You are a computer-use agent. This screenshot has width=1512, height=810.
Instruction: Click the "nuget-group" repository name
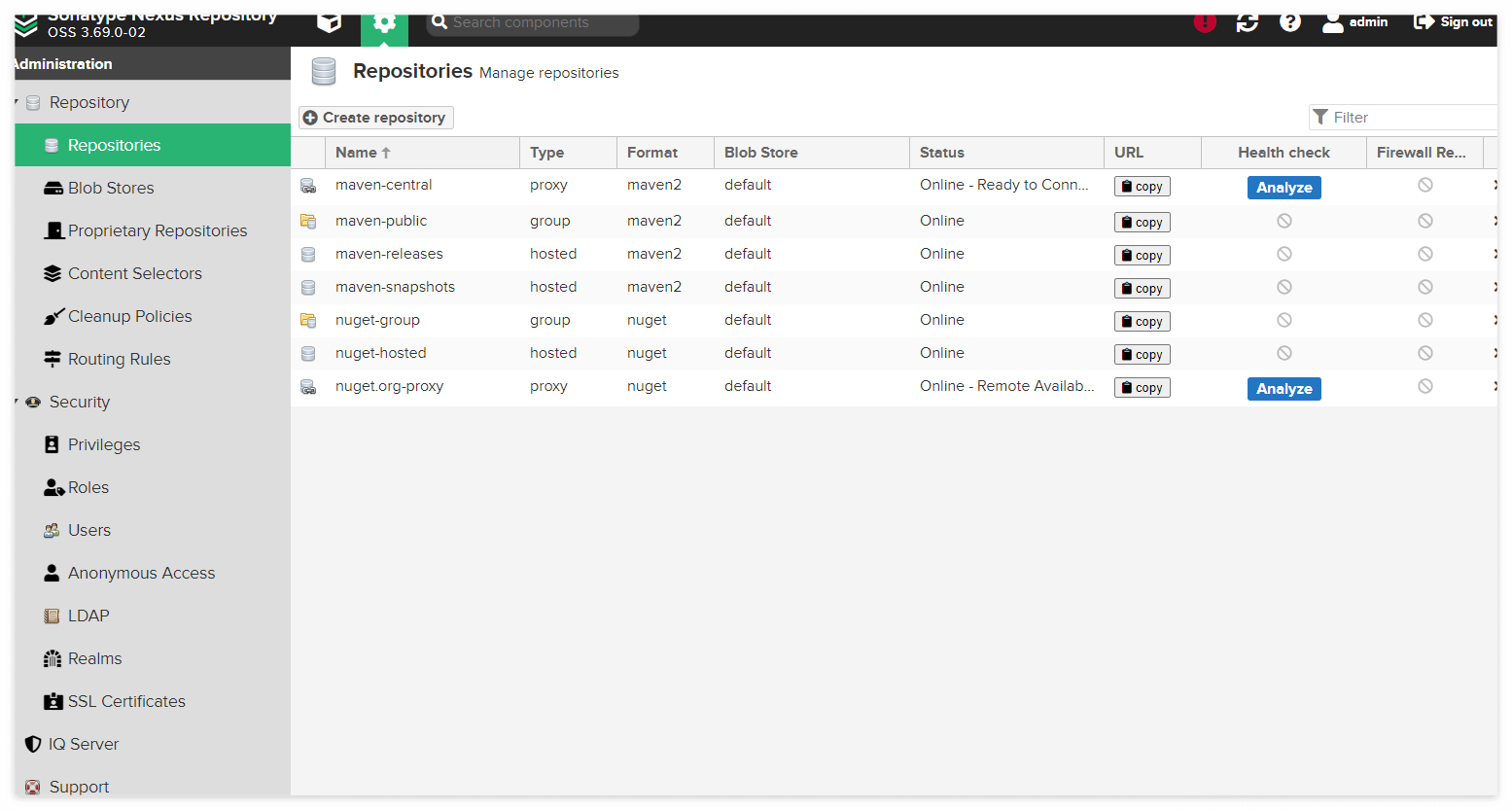coord(377,320)
